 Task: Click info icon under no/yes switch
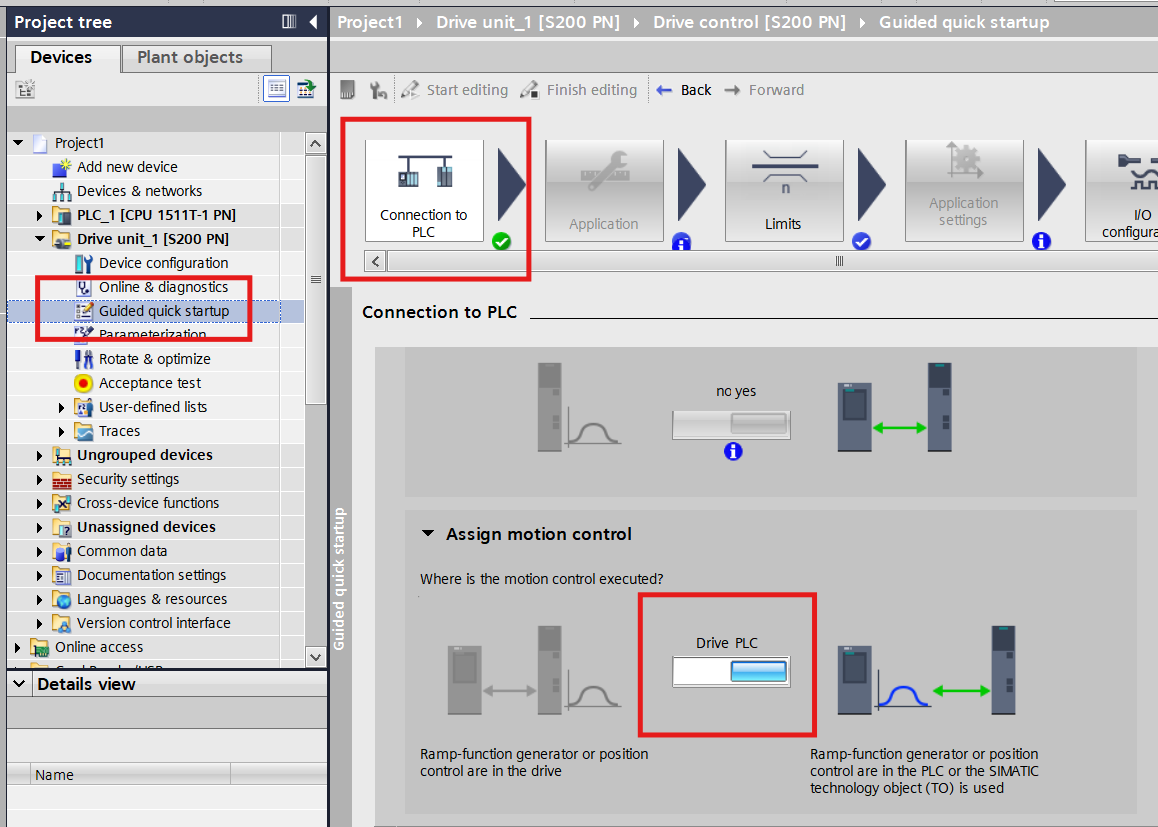(x=733, y=452)
